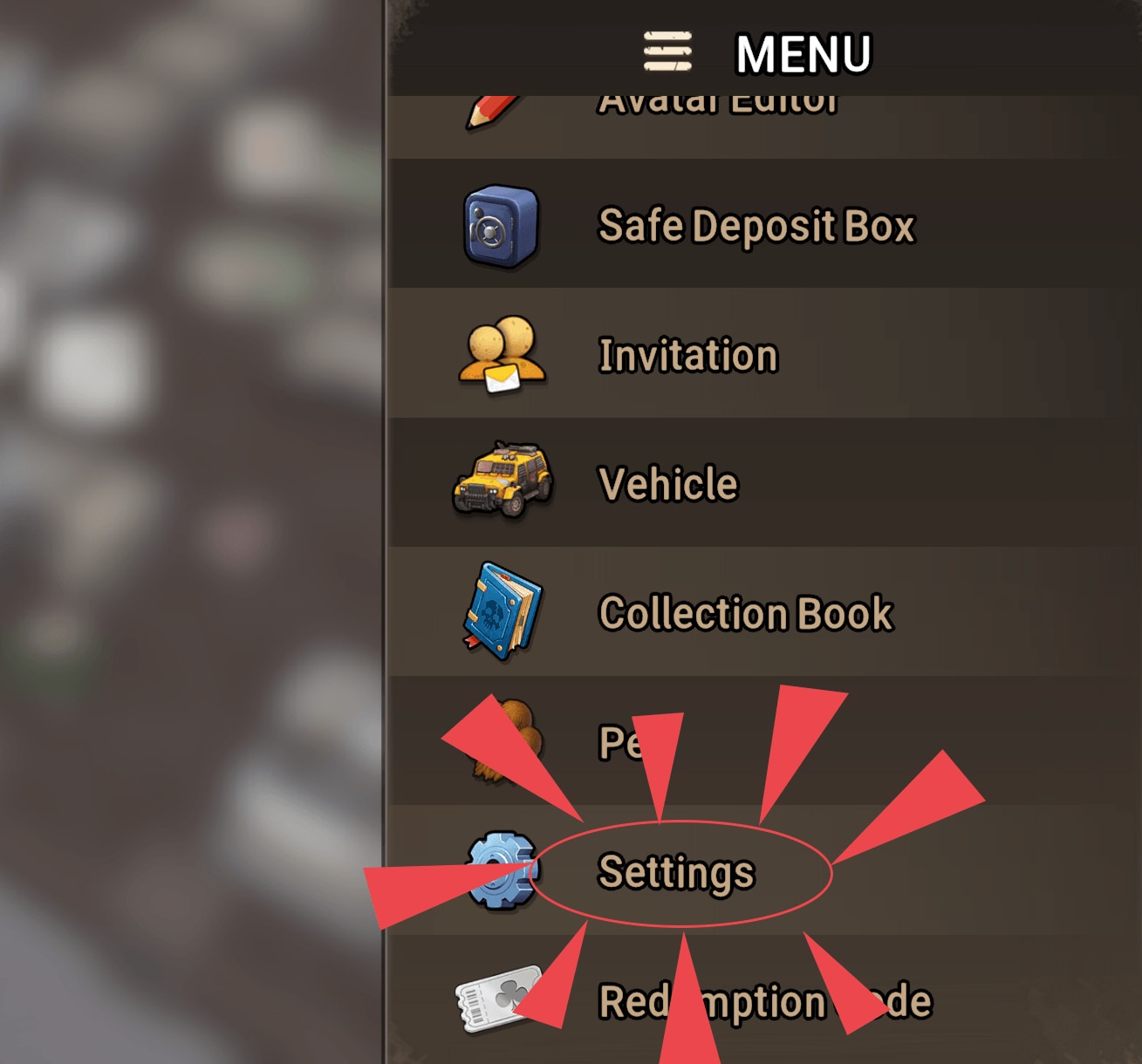Select the Vehicle label
Screen dimensions: 1142x1064
pos(668,484)
